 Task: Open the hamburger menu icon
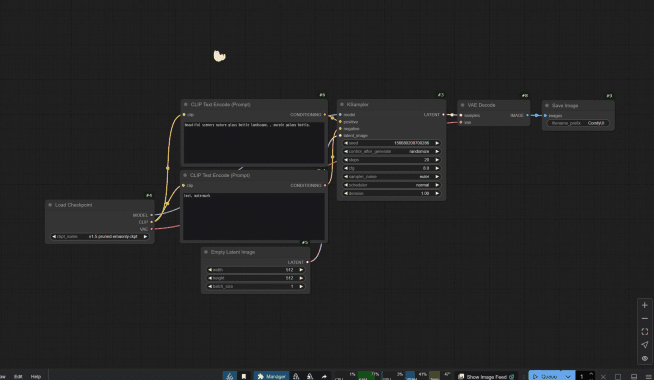pos(649,377)
